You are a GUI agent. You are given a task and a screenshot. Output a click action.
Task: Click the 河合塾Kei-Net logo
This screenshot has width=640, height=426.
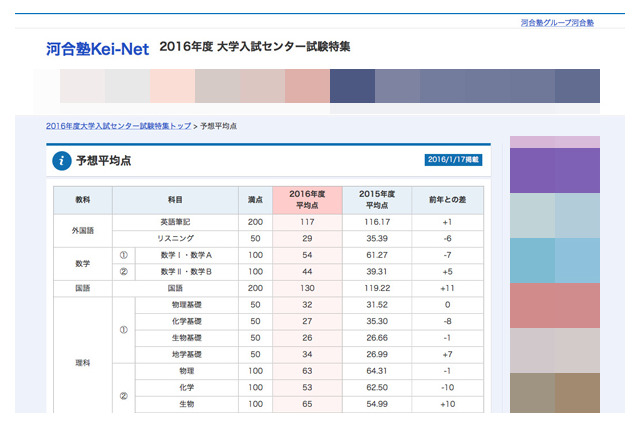pos(97,49)
